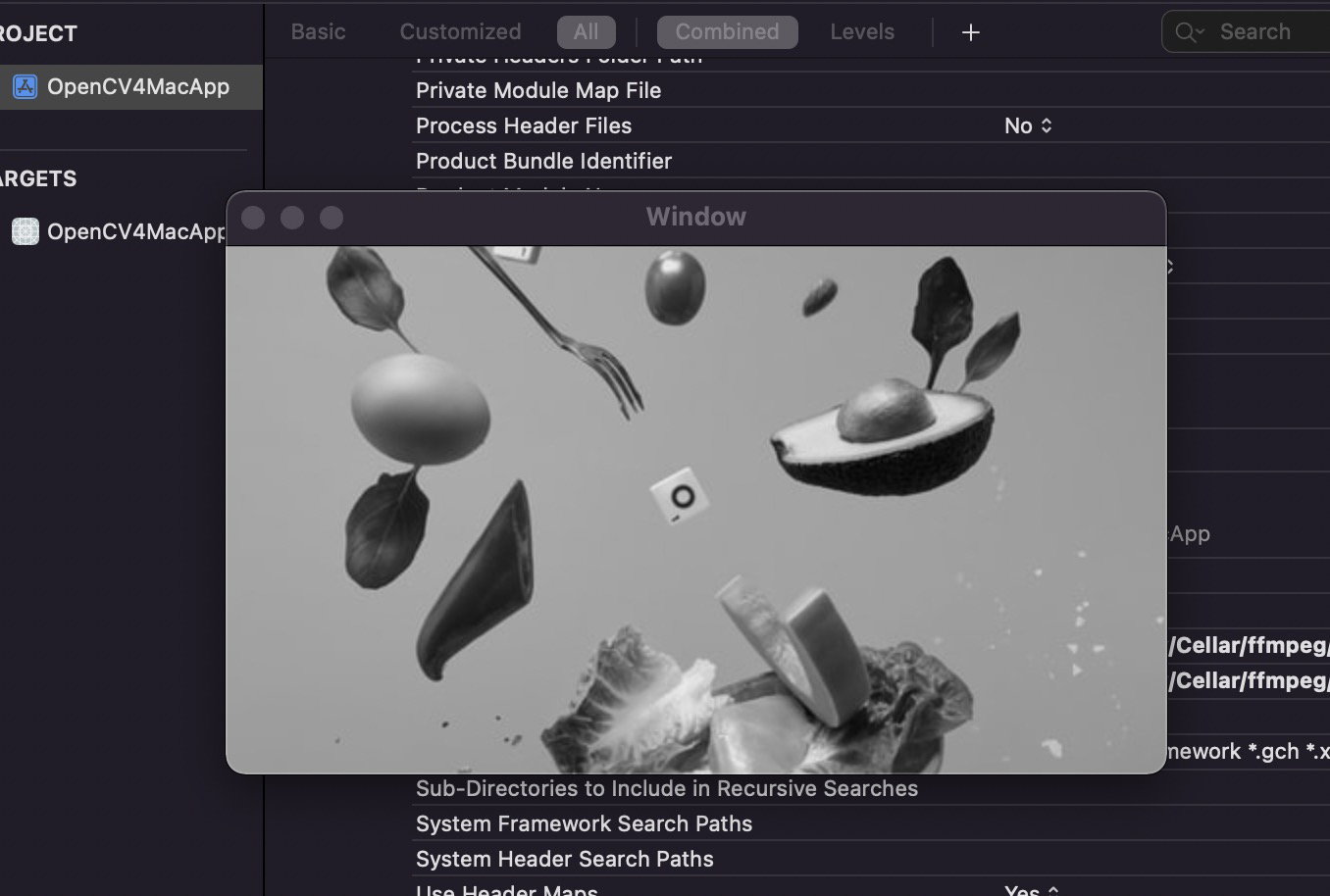Click the + to add a build configuration
This screenshot has height=896, width=1330.
[x=970, y=31]
